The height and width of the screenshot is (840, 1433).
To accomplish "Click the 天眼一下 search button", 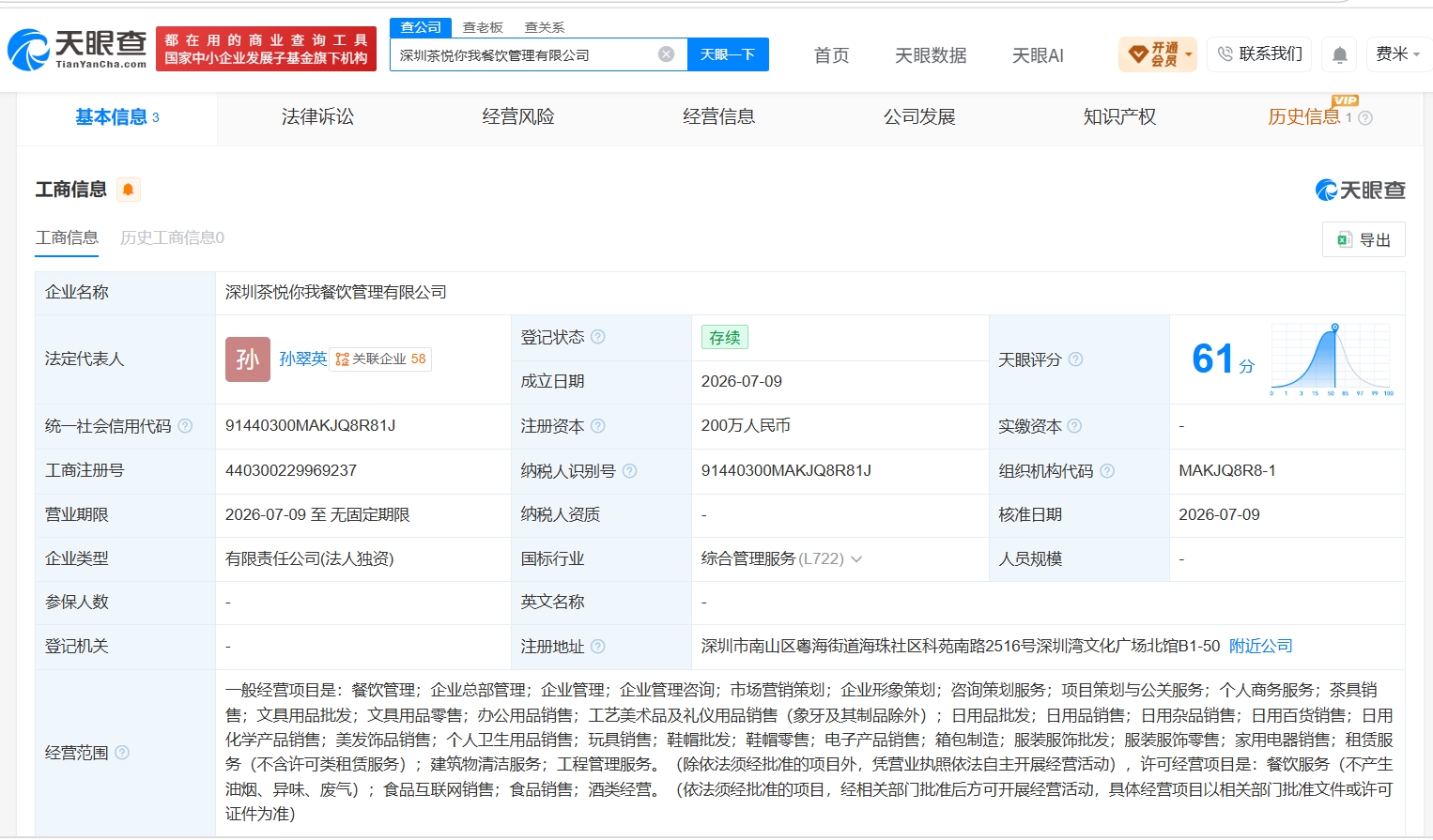I will click(x=728, y=54).
